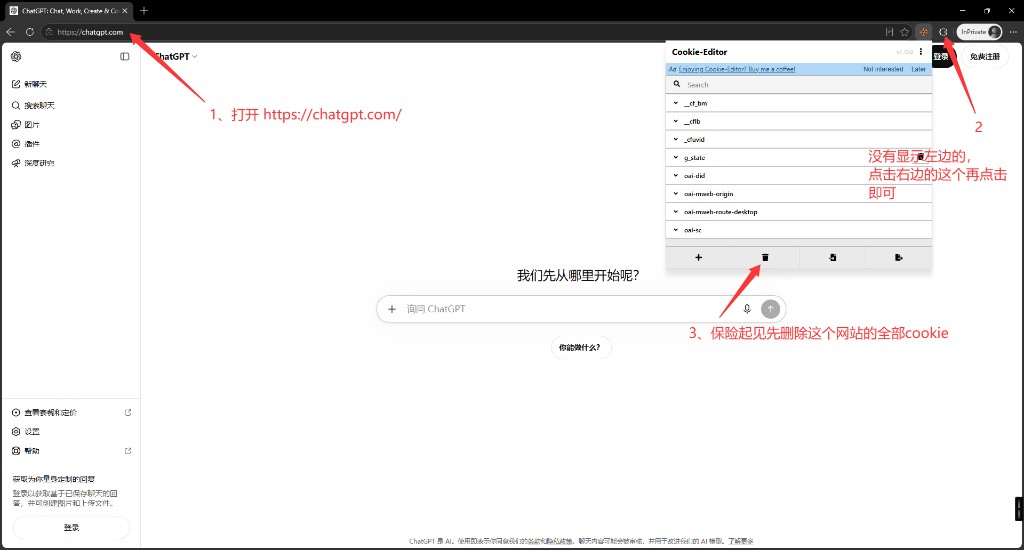Image resolution: width=1024 pixels, height=550 pixels.
Task: Collapse the sidebar with panel toggle icon
Action: coord(125,57)
